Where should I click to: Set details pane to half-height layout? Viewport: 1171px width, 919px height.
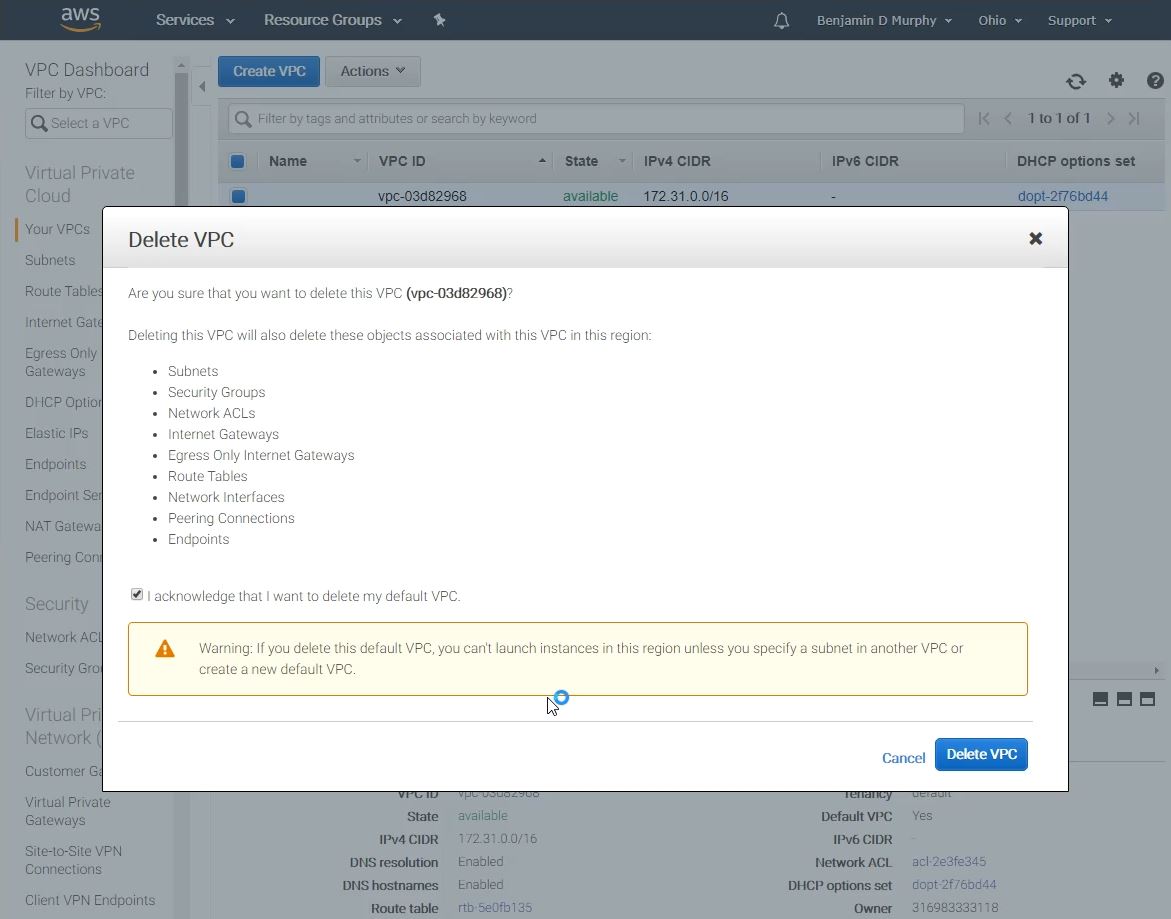click(x=1124, y=699)
